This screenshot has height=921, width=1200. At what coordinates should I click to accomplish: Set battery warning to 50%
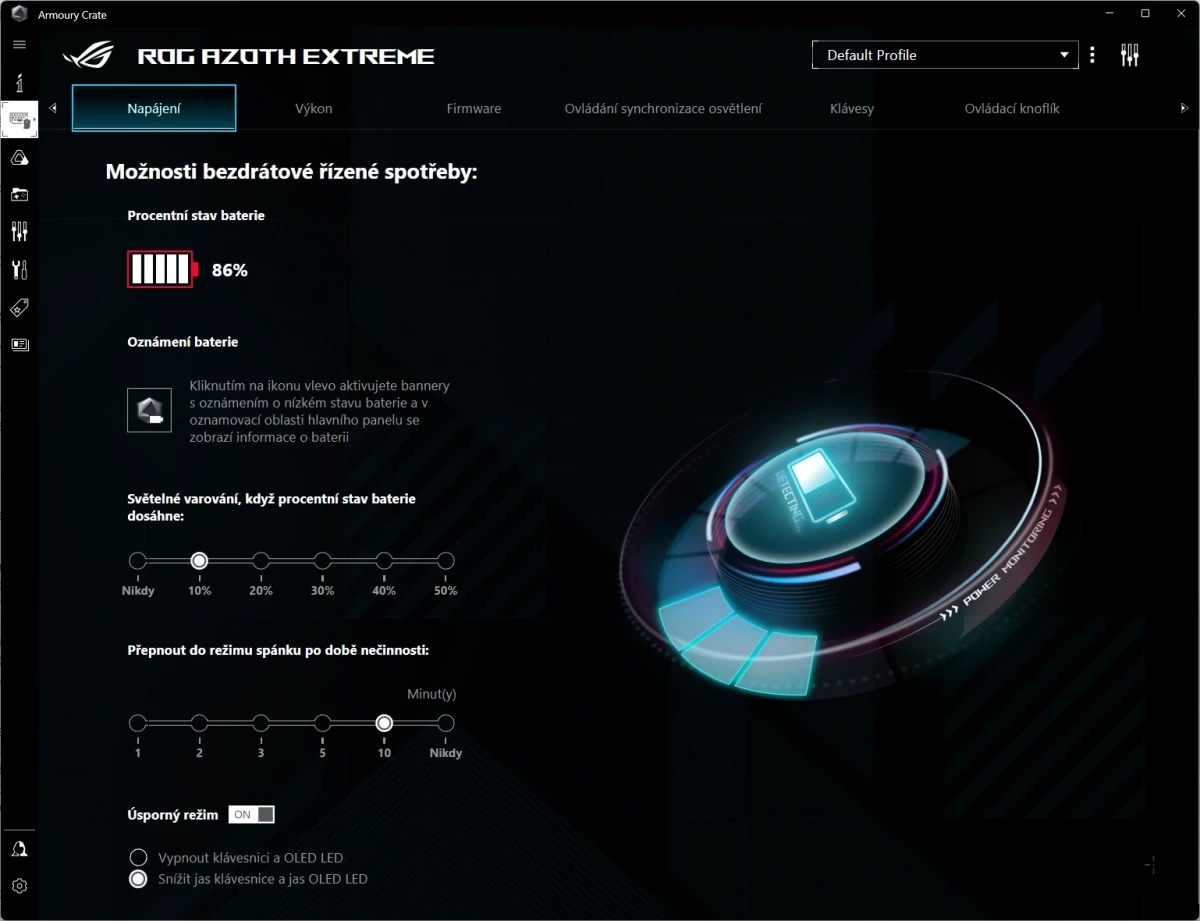pos(446,561)
